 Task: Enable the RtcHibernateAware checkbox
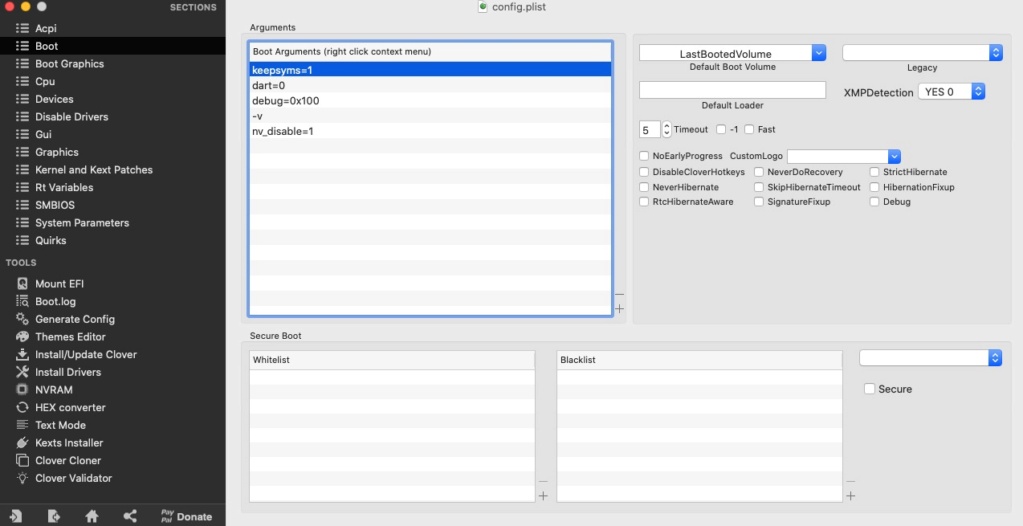(644, 202)
